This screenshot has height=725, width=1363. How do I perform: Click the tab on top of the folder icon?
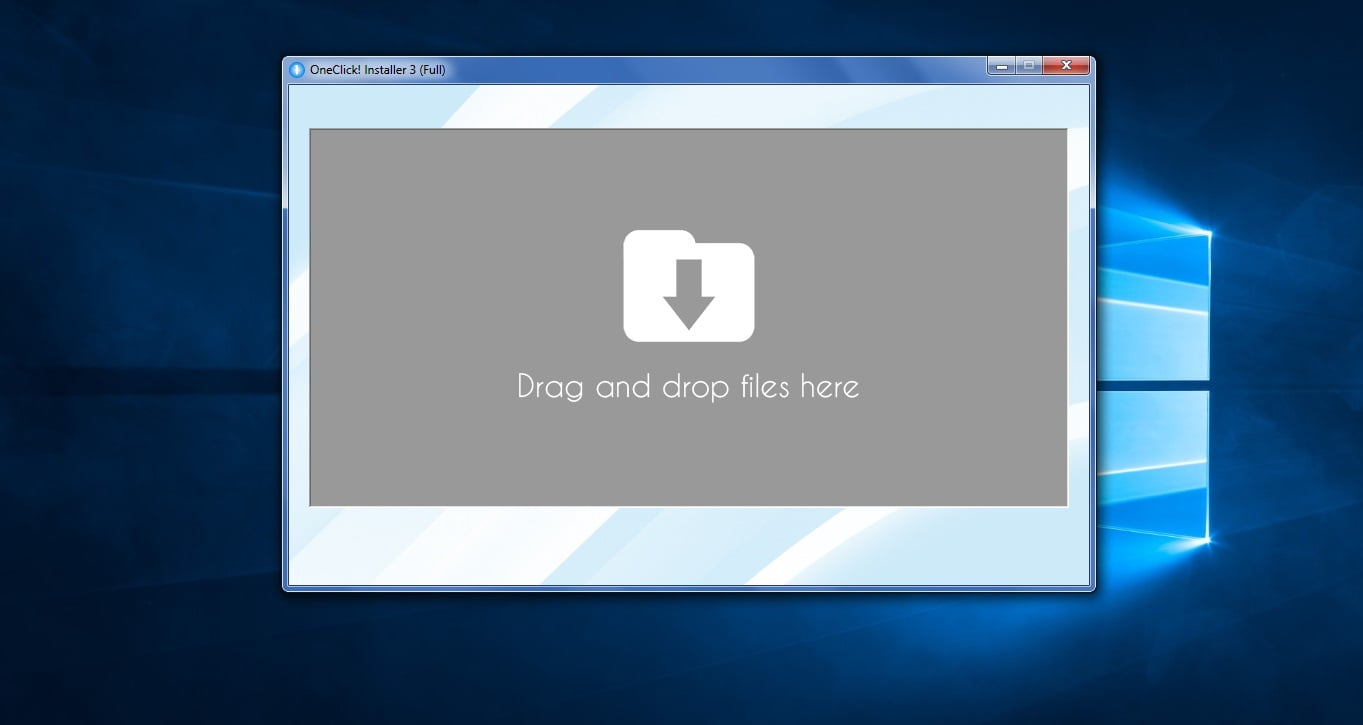pos(657,237)
